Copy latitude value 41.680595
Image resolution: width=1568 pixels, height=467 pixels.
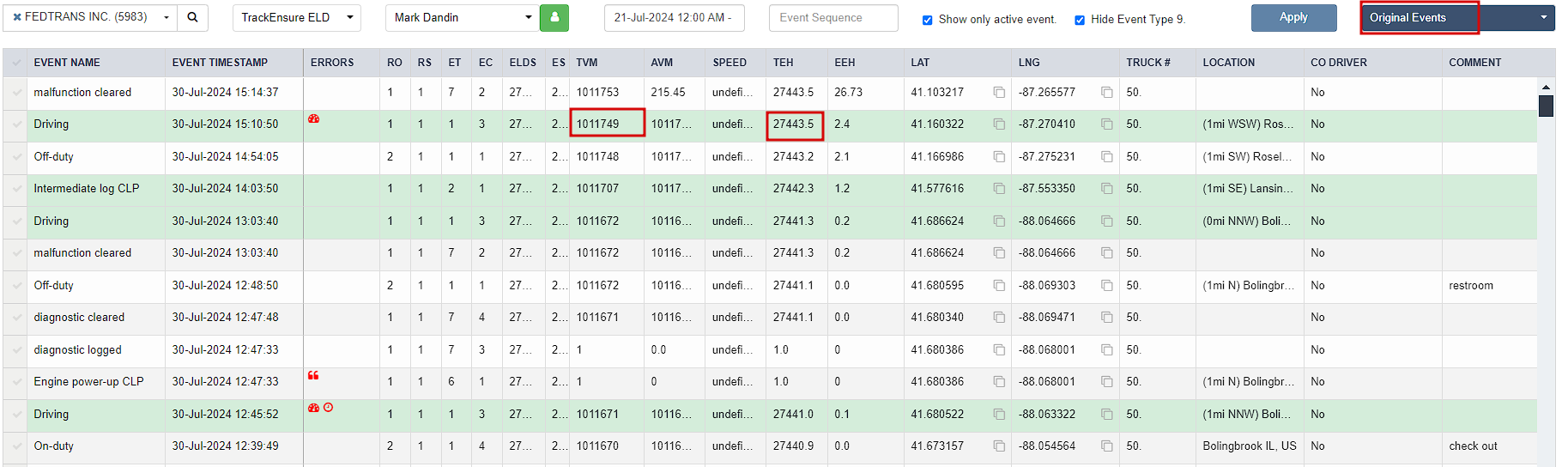point(999,286)
